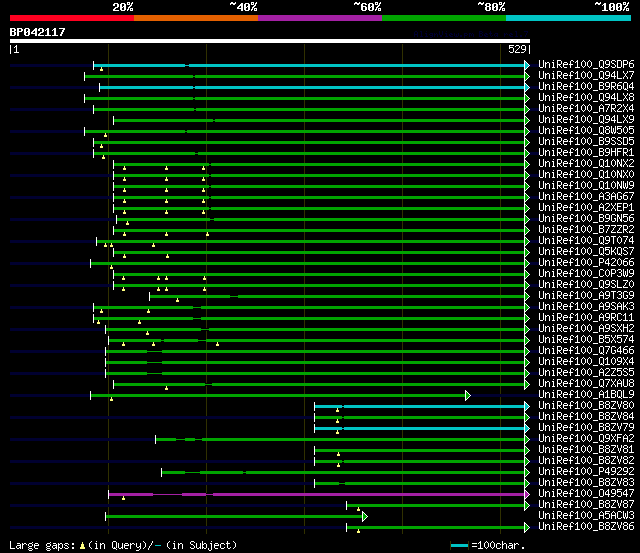
Task: Click the UniRef100_A2XEP1 label
Action: pos(586,208)
